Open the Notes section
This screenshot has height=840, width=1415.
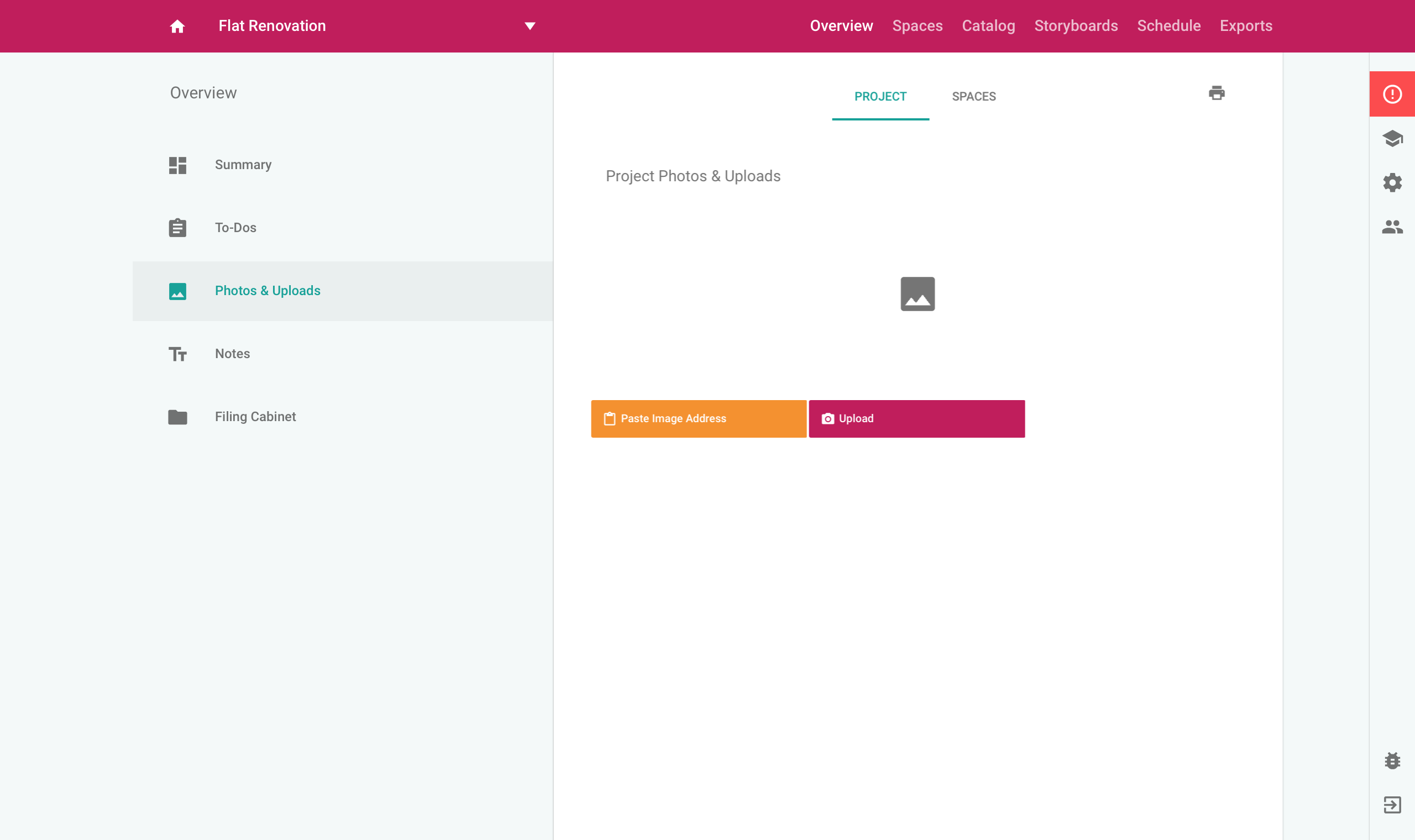click(232, 354)
